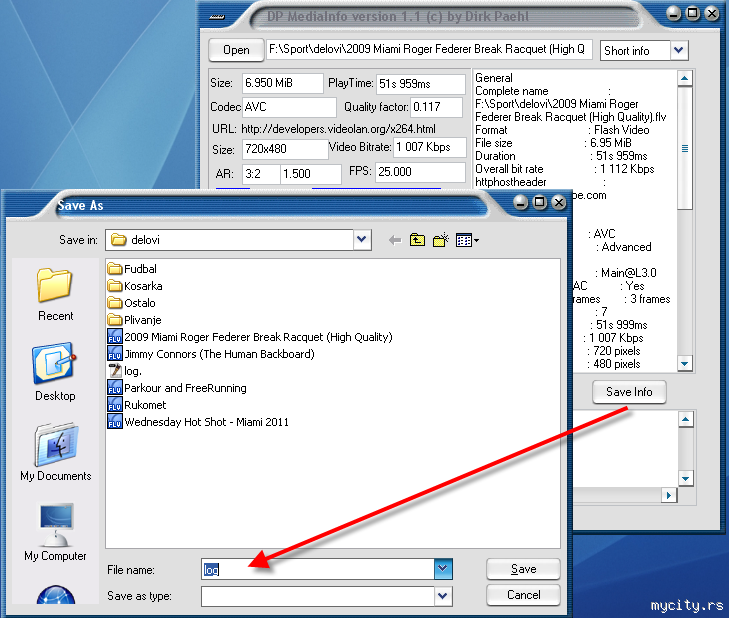Image resolution: width=729 pixels, height=618 pixels.
Task: Open the Short info dropdown in MediaInfo
Action: [x=679, y=50]
